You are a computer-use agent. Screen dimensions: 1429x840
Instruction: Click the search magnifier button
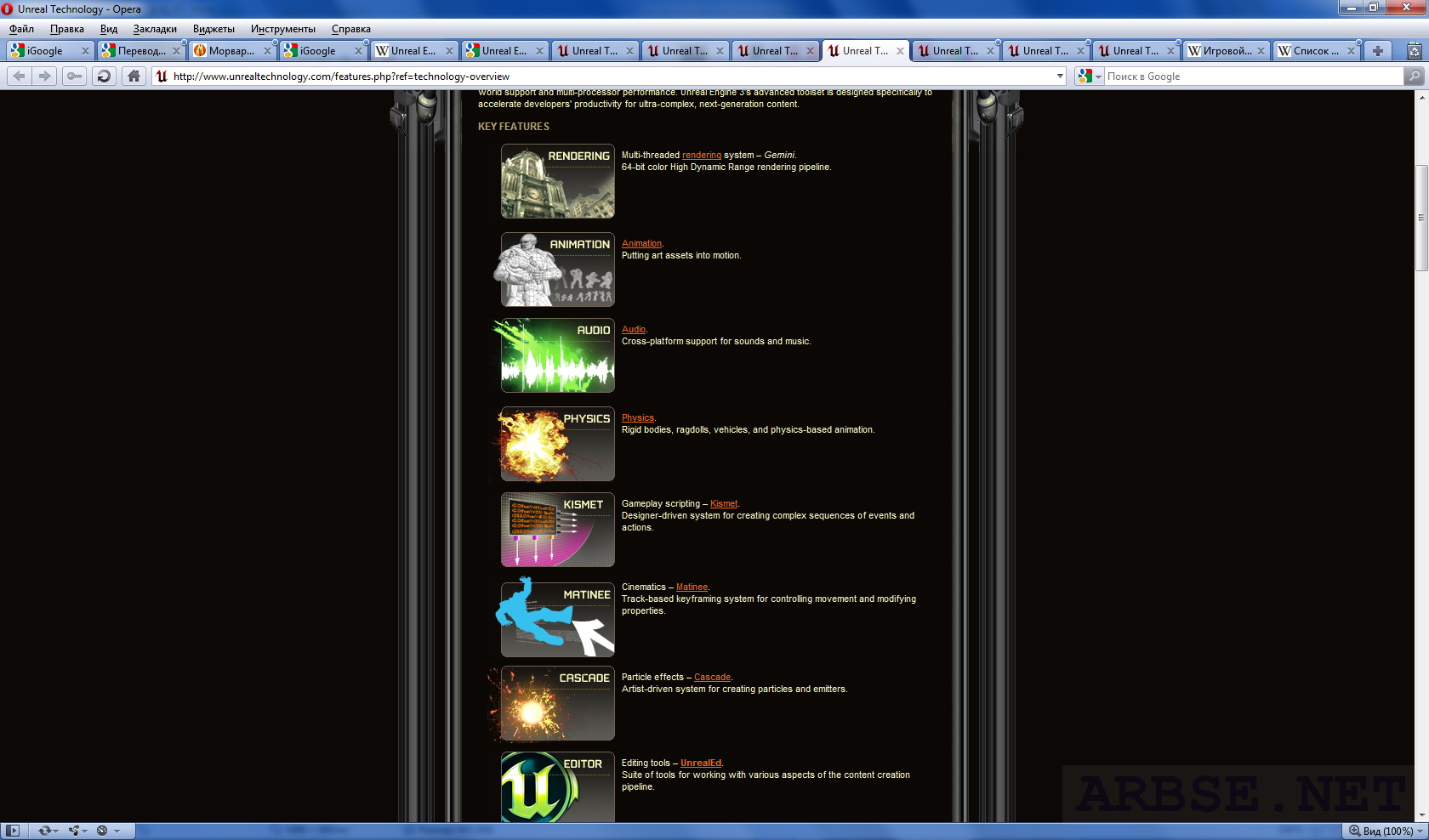coord(1415,76)
